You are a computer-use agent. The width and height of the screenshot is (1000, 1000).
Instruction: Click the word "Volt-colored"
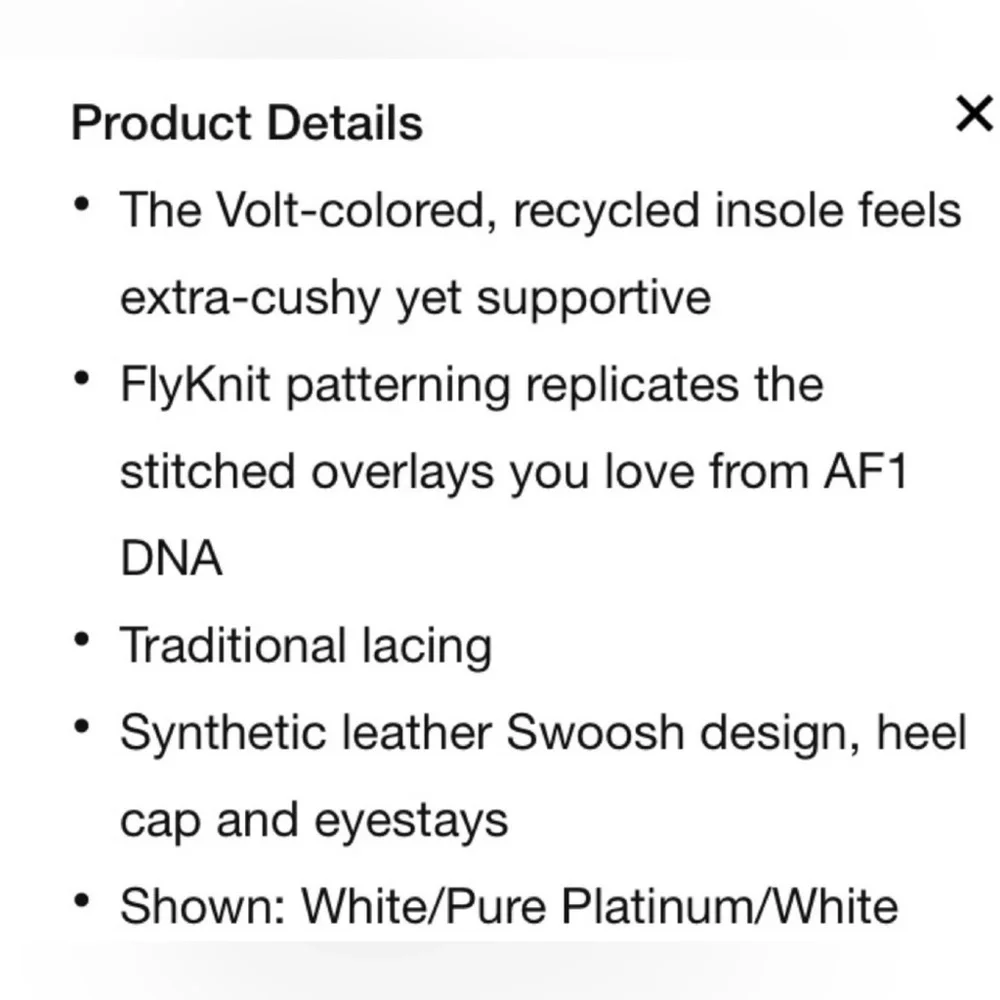tap(357, 210)
